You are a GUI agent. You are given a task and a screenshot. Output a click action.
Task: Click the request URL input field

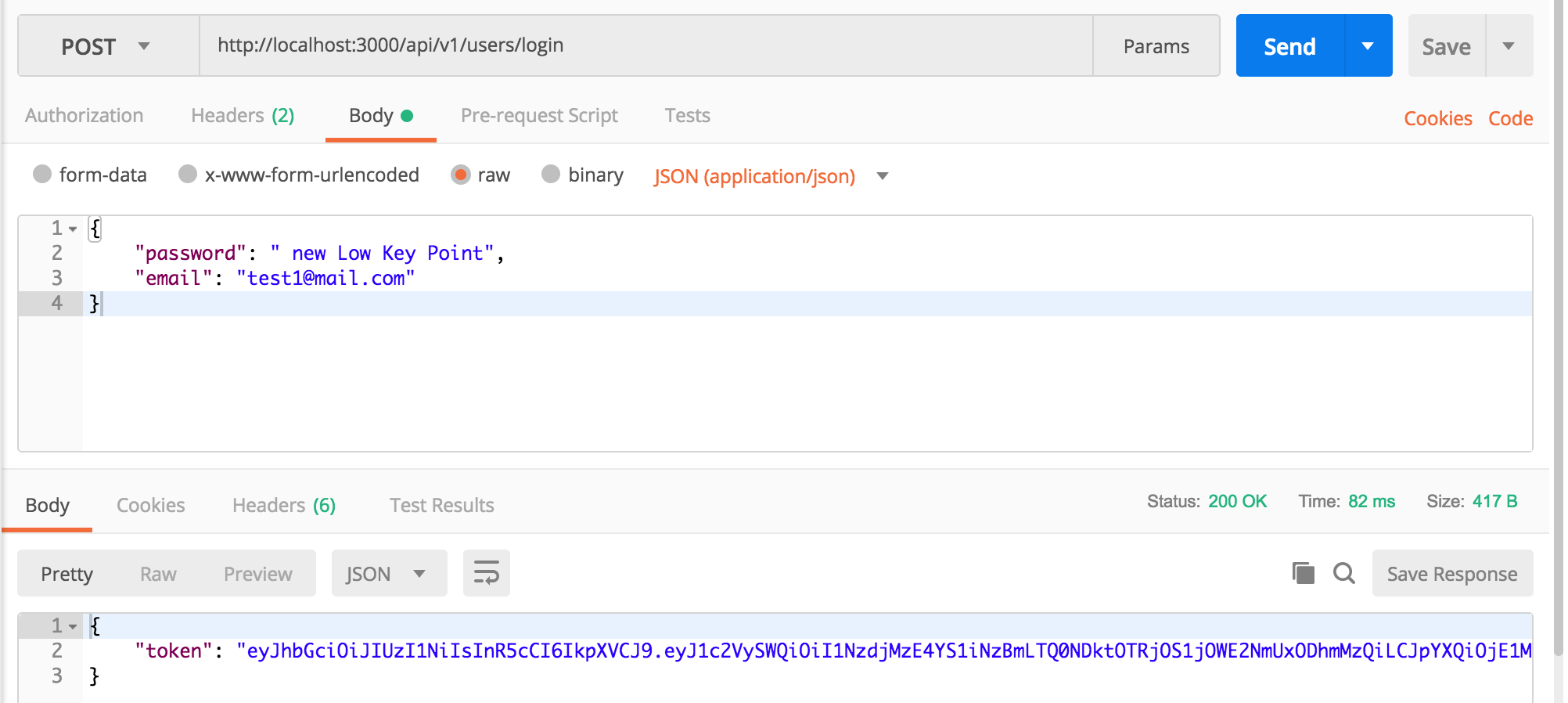click(646, 46)
